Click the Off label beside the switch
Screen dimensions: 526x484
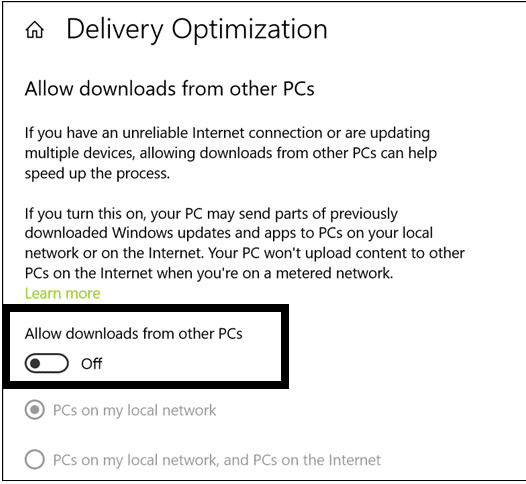click(x=92, y=364)
